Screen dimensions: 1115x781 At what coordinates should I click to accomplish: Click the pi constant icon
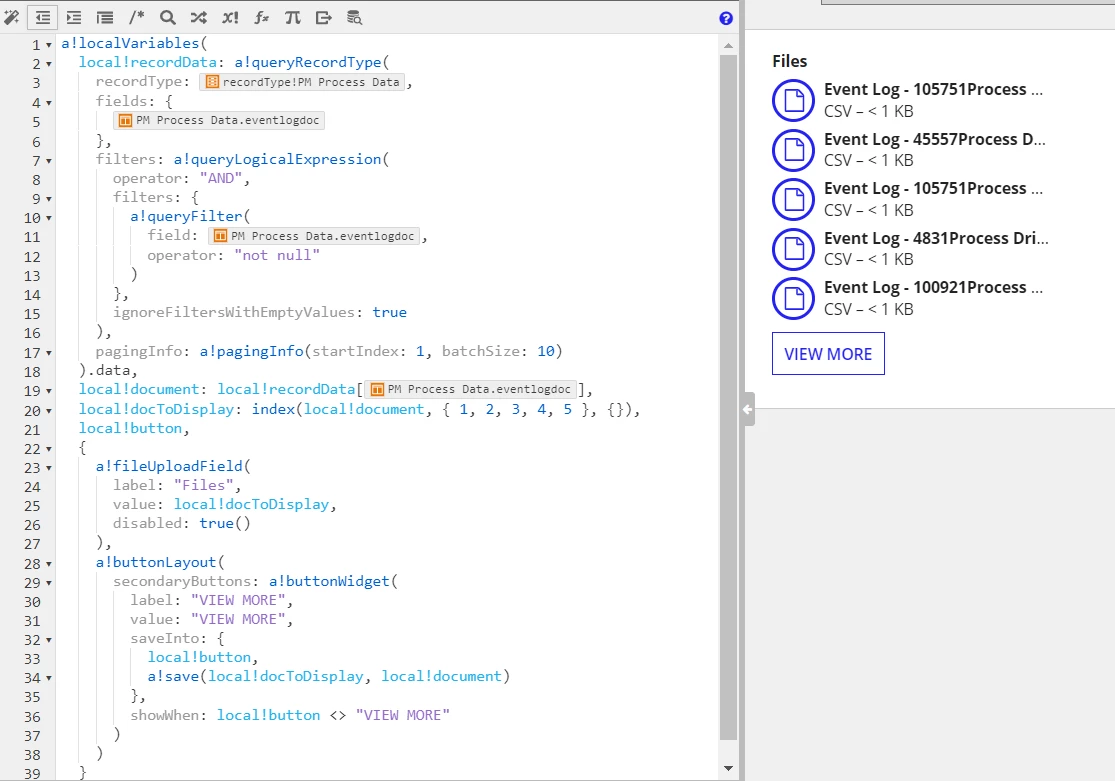[x=292, y=18]
